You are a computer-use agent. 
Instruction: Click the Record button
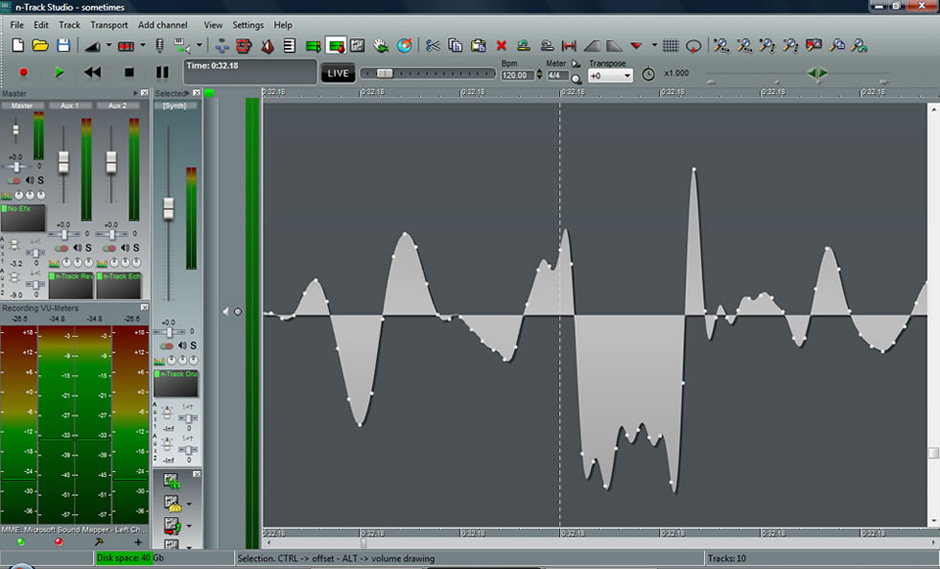coord(24,72)
